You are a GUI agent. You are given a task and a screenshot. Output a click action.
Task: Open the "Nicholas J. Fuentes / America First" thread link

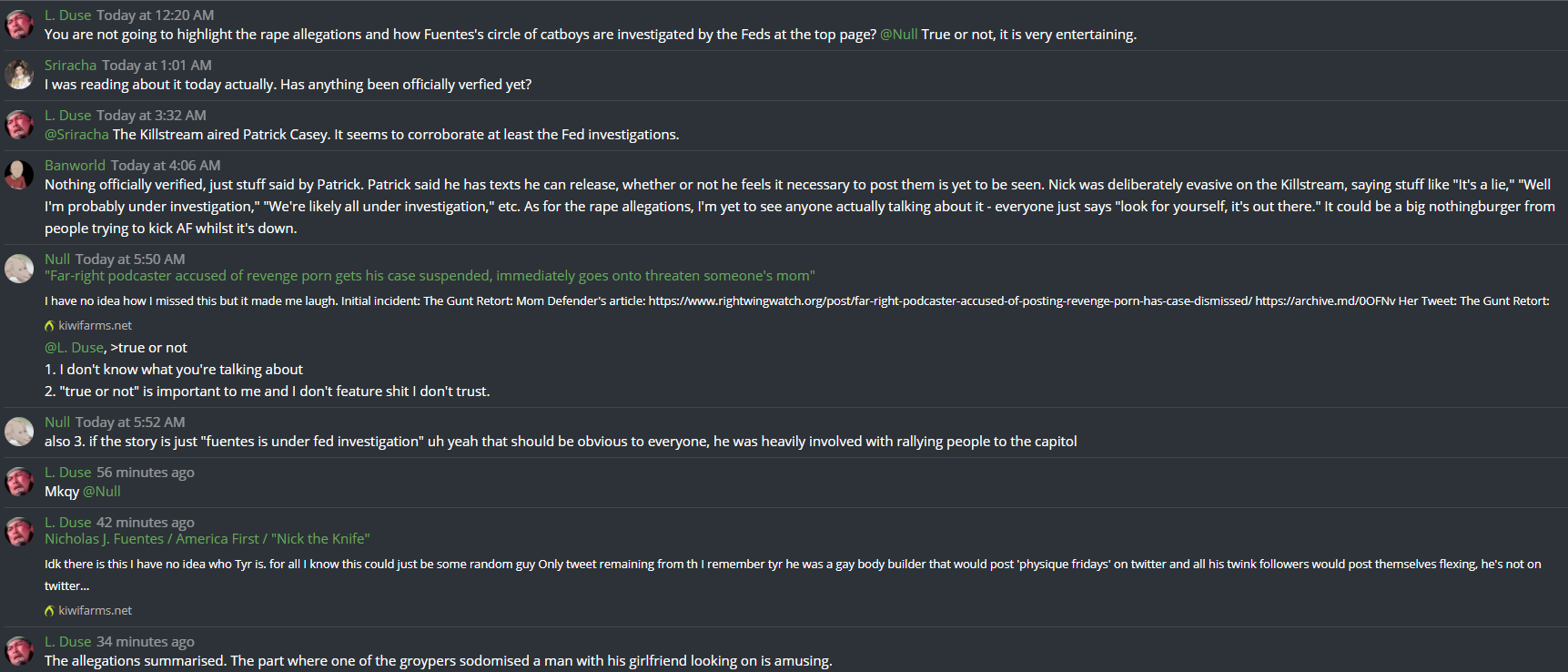[x=207, y=539]
